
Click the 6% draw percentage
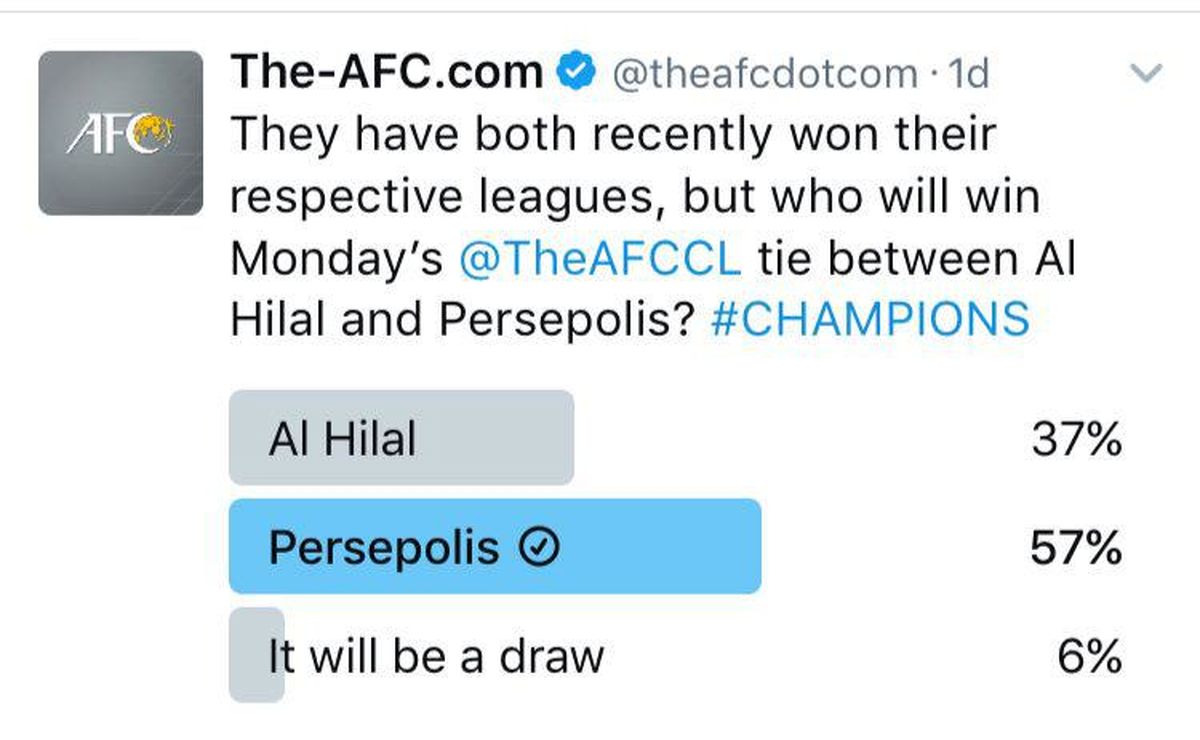click(x=1090, y=655)
